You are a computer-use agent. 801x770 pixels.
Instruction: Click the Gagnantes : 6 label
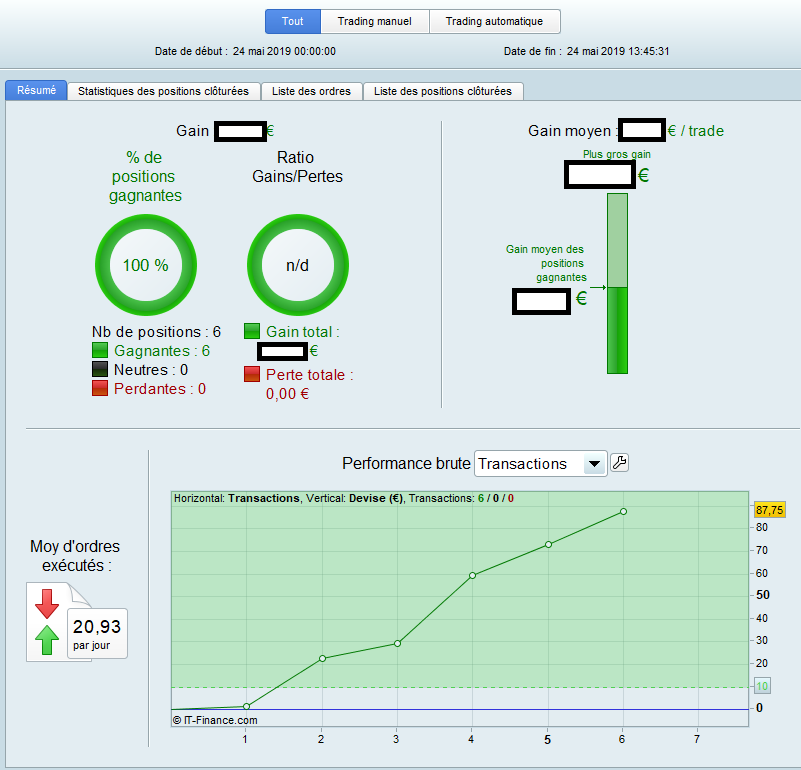coord(162,351)
